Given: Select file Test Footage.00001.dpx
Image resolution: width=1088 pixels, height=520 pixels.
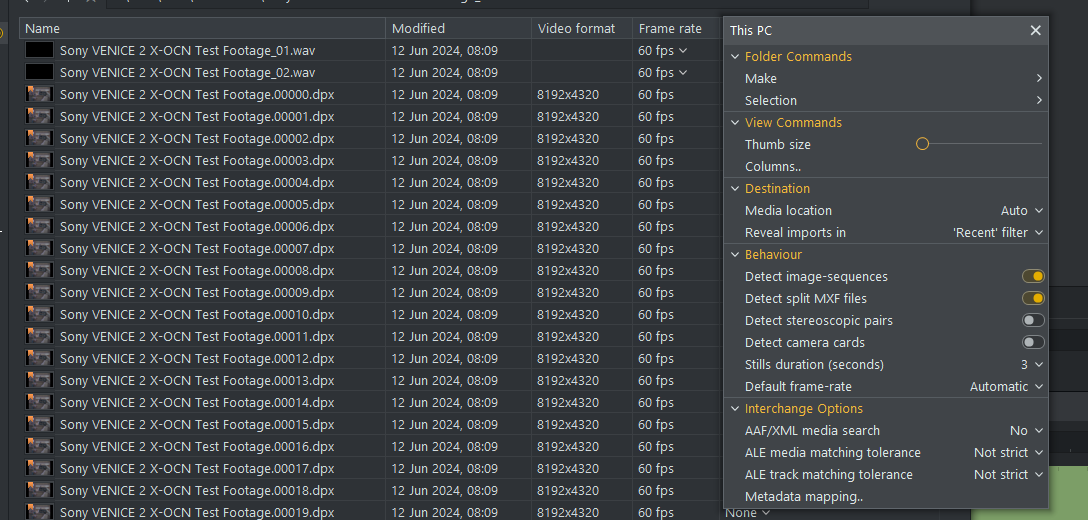Looking at the screenshot, I should (197, 117).
